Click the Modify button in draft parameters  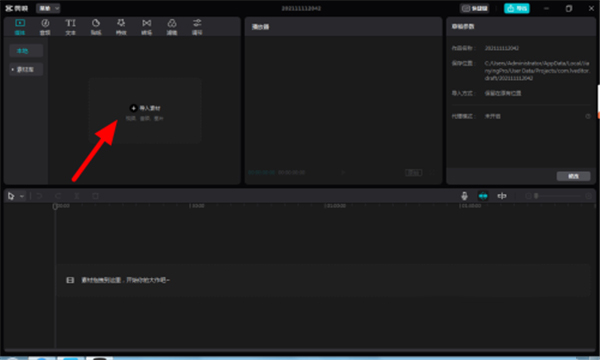tap(573, 176)
